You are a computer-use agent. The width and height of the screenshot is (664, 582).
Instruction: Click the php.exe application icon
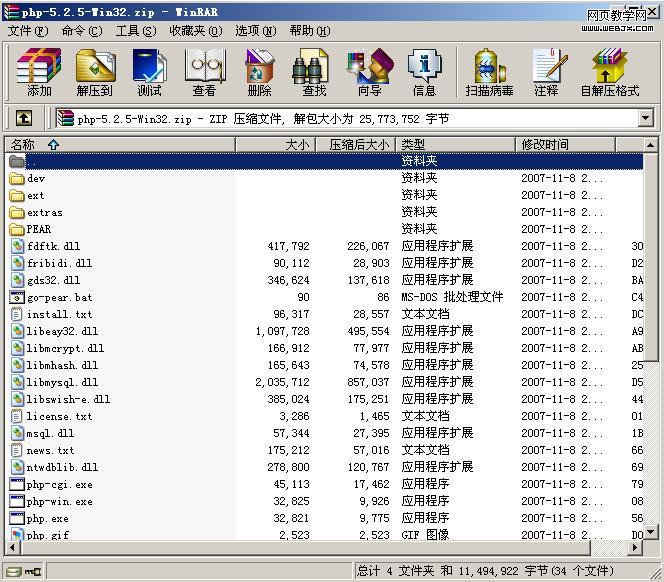(17, 518)
